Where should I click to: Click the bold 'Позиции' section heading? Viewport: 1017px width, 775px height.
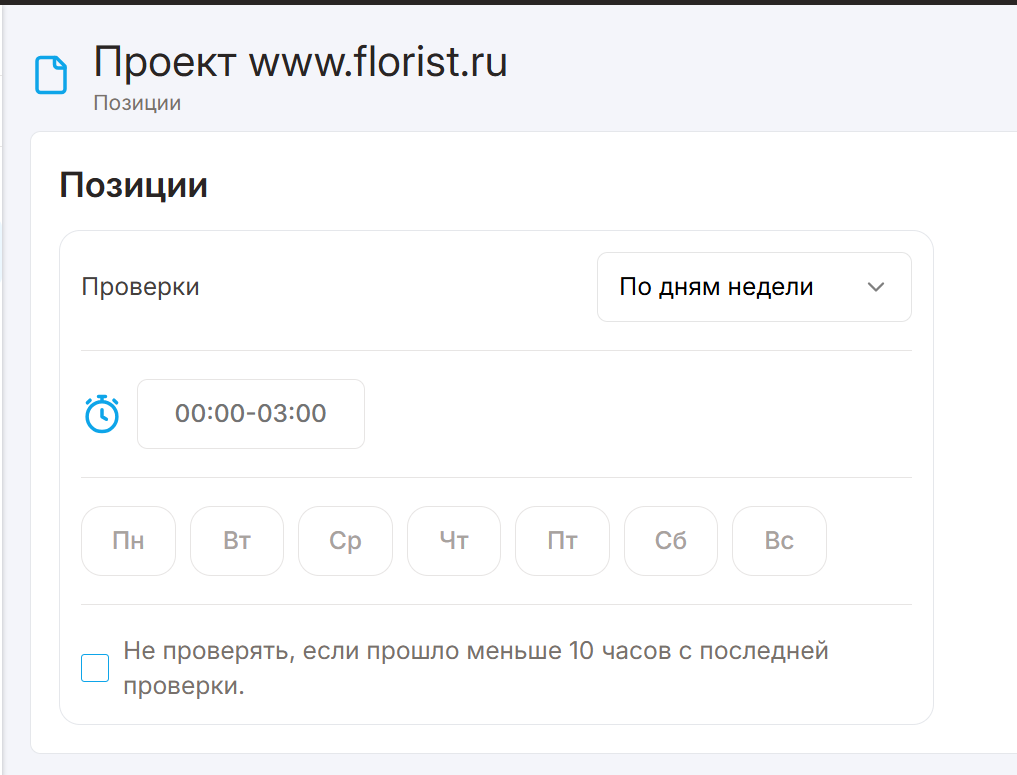click(x=134, y=185)
